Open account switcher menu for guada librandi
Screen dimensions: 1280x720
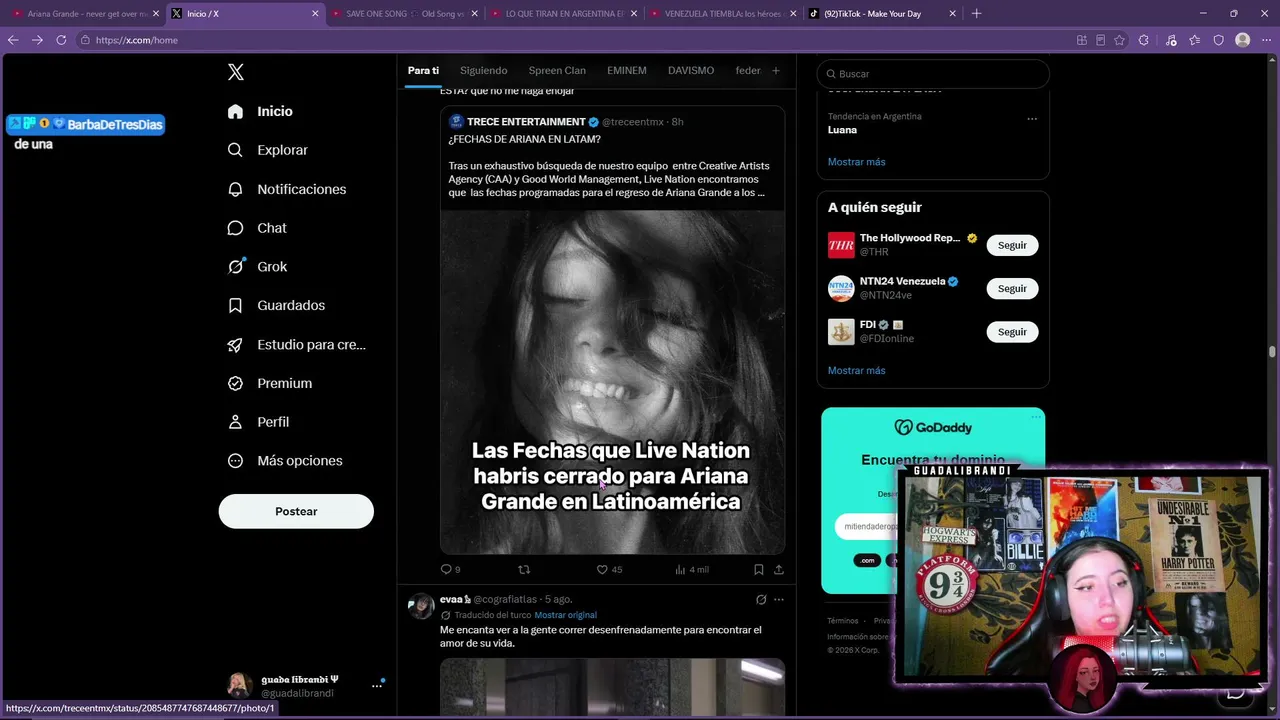[377, 685]
